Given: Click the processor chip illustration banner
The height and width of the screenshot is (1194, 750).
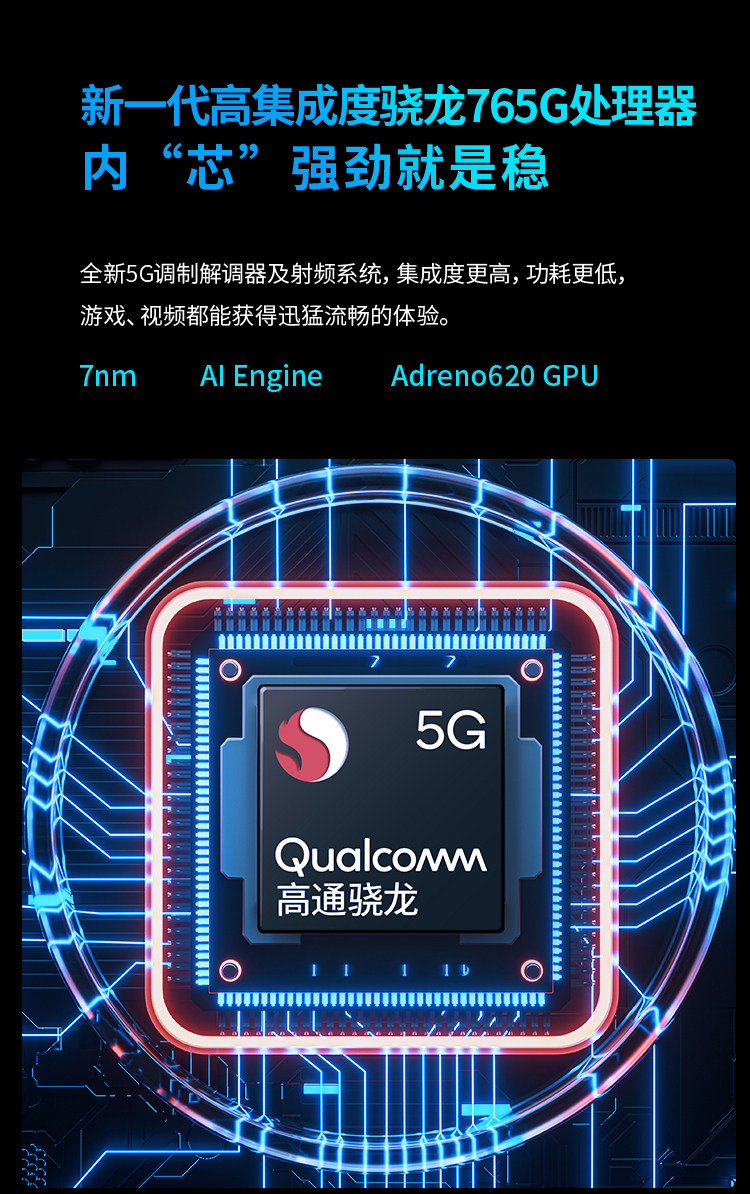Looking at the screenshot, I should coord(378,822).
